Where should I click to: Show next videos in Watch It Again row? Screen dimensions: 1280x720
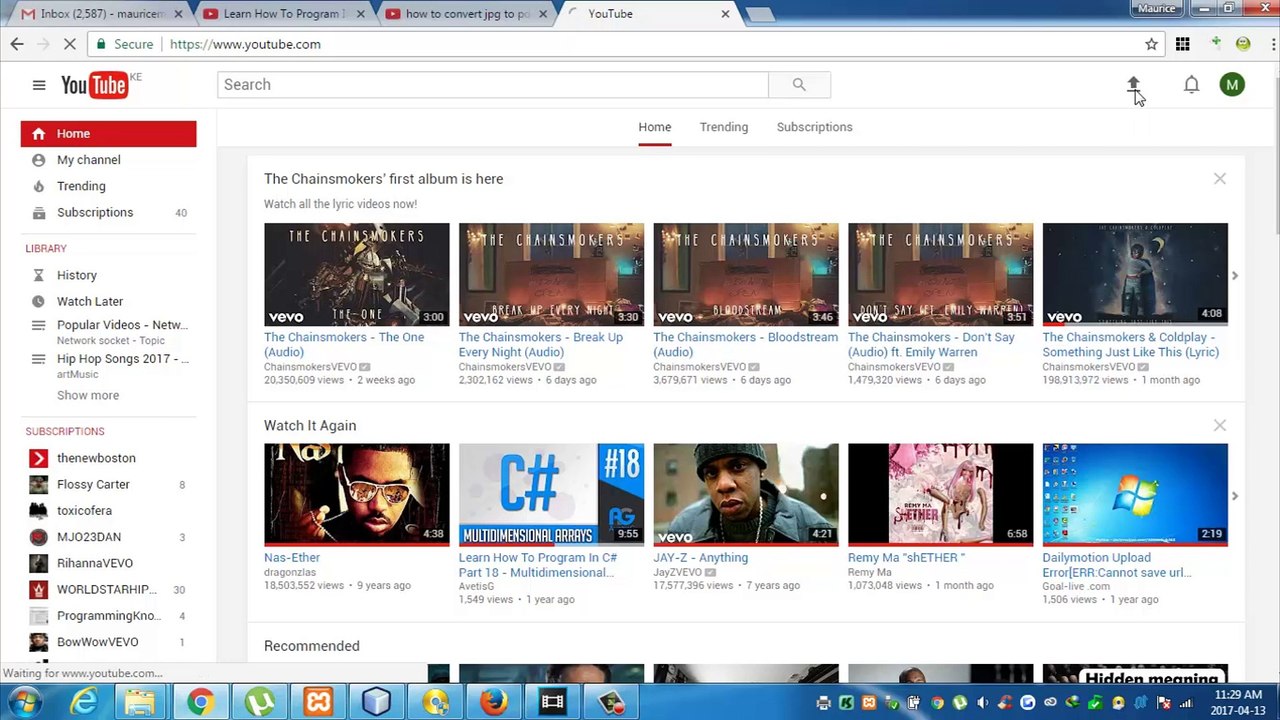point(1235,496)
